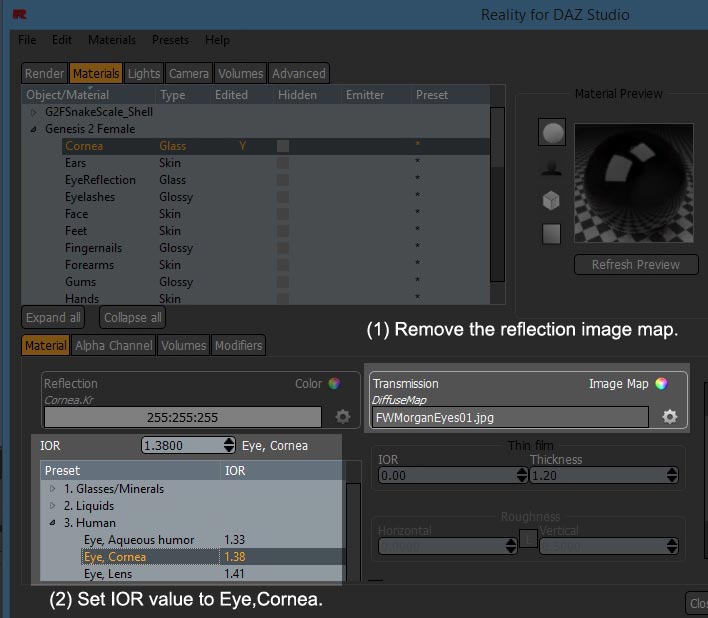708x618 pixels.
Task: Select the Eye, Aqueous humor preset
Action: 139,539
